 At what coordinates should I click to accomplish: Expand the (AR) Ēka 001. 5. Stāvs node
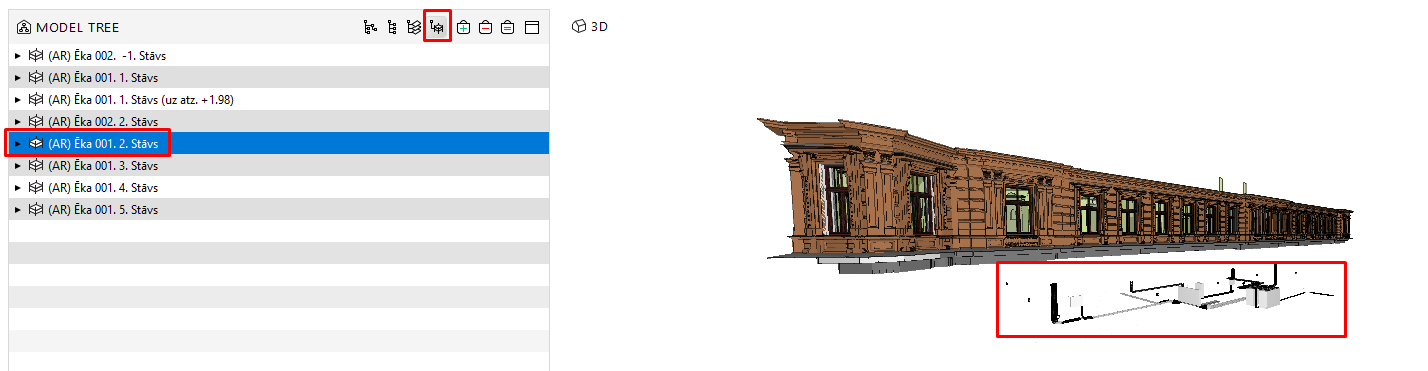tap(17, 209)
